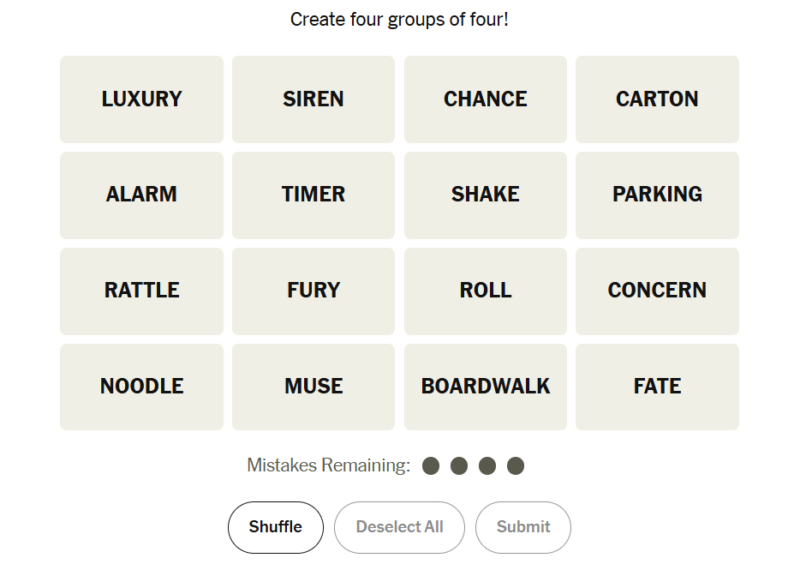Screen dimensions: 800x576
Task: Select the RATTLE word tile
Action: tap(142, 291)
